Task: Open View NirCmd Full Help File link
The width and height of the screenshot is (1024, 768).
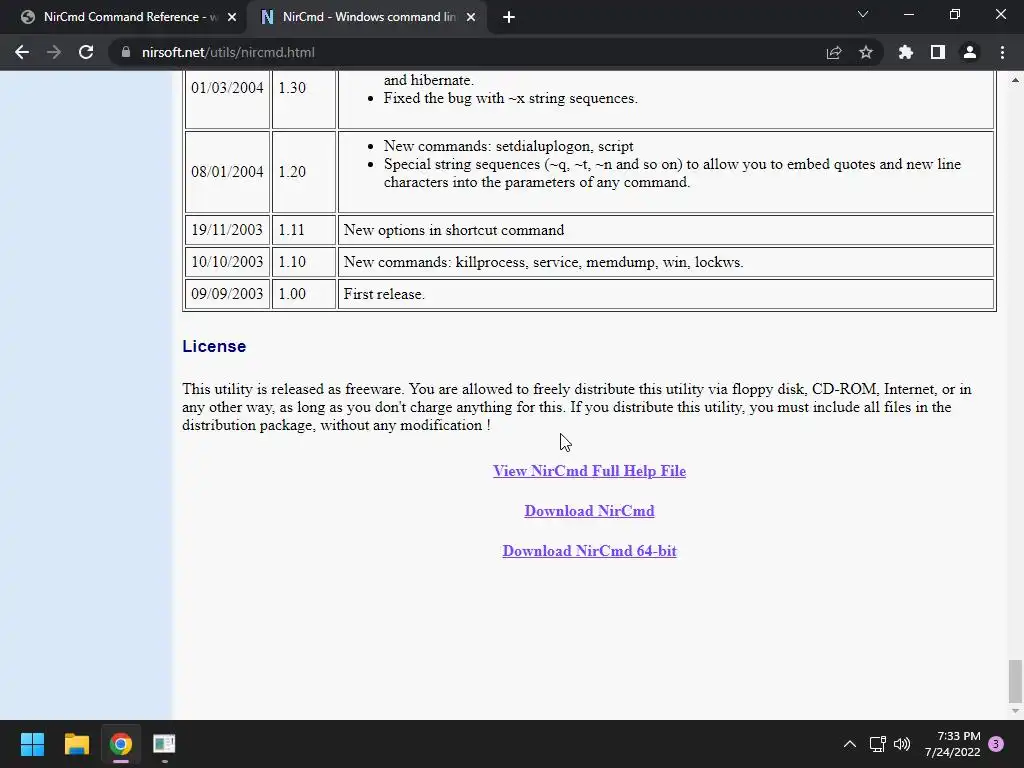Action: coord(589,471)
